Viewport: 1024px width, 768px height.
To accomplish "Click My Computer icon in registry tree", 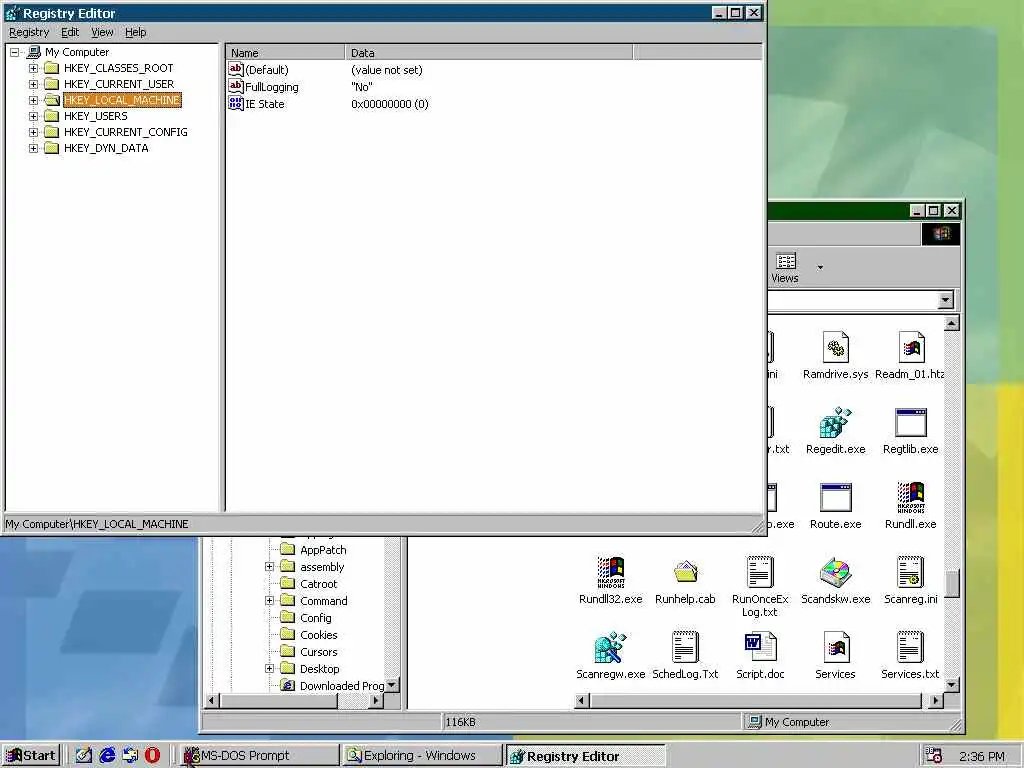I will [33, 52].
